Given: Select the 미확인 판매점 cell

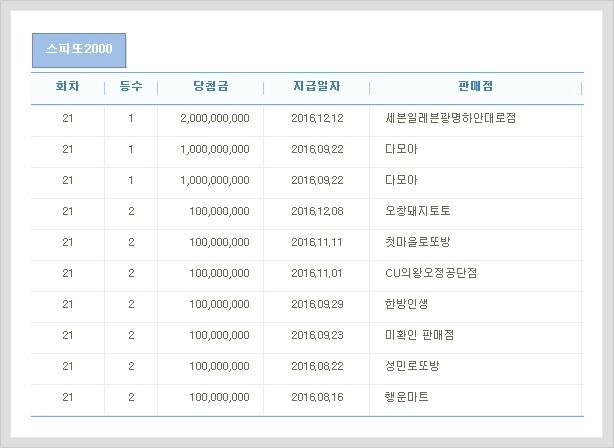Looking at the screenshot, I should coord(420,334).
